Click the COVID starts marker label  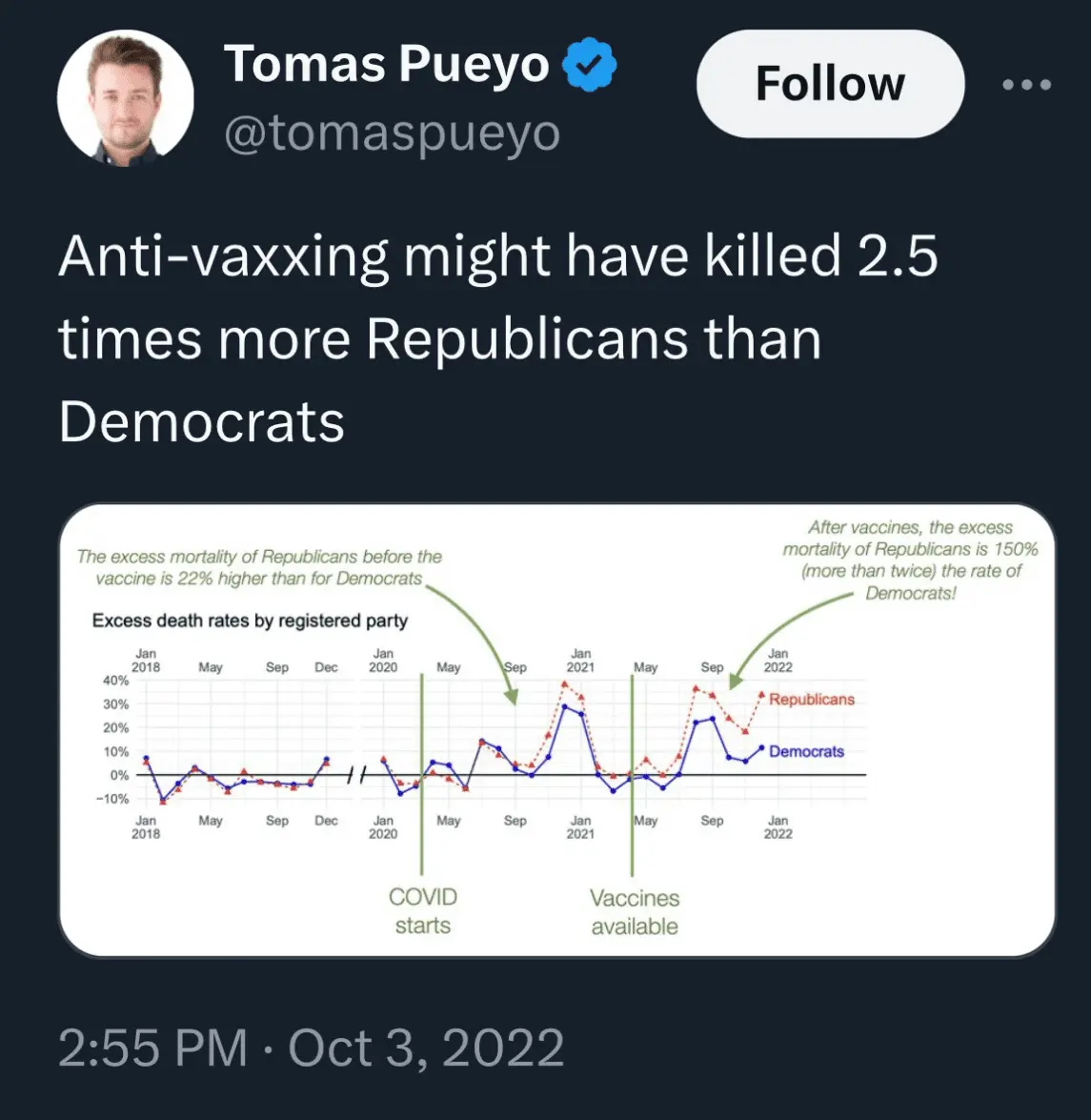423,910
